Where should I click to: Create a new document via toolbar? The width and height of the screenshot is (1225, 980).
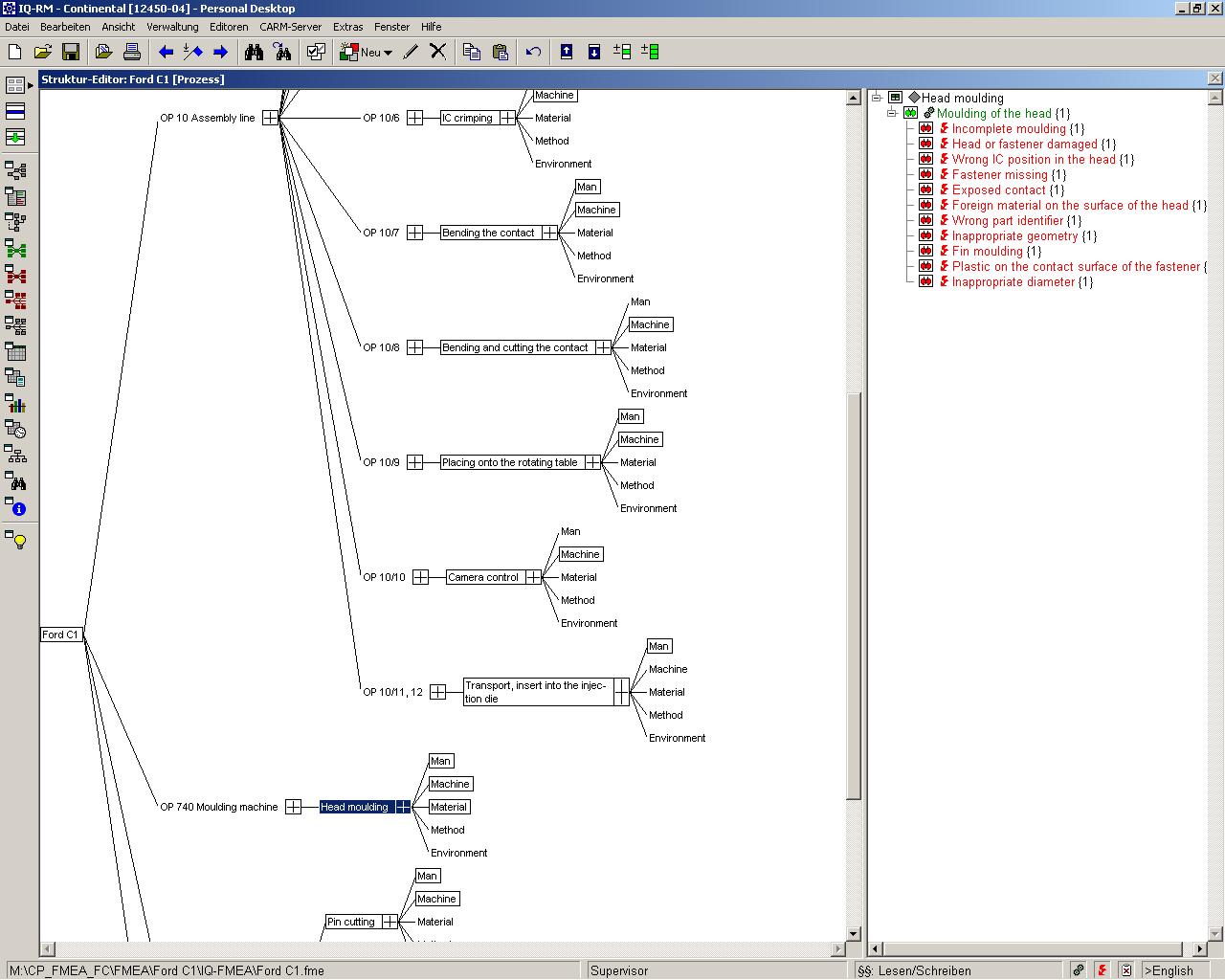(15, 52)
